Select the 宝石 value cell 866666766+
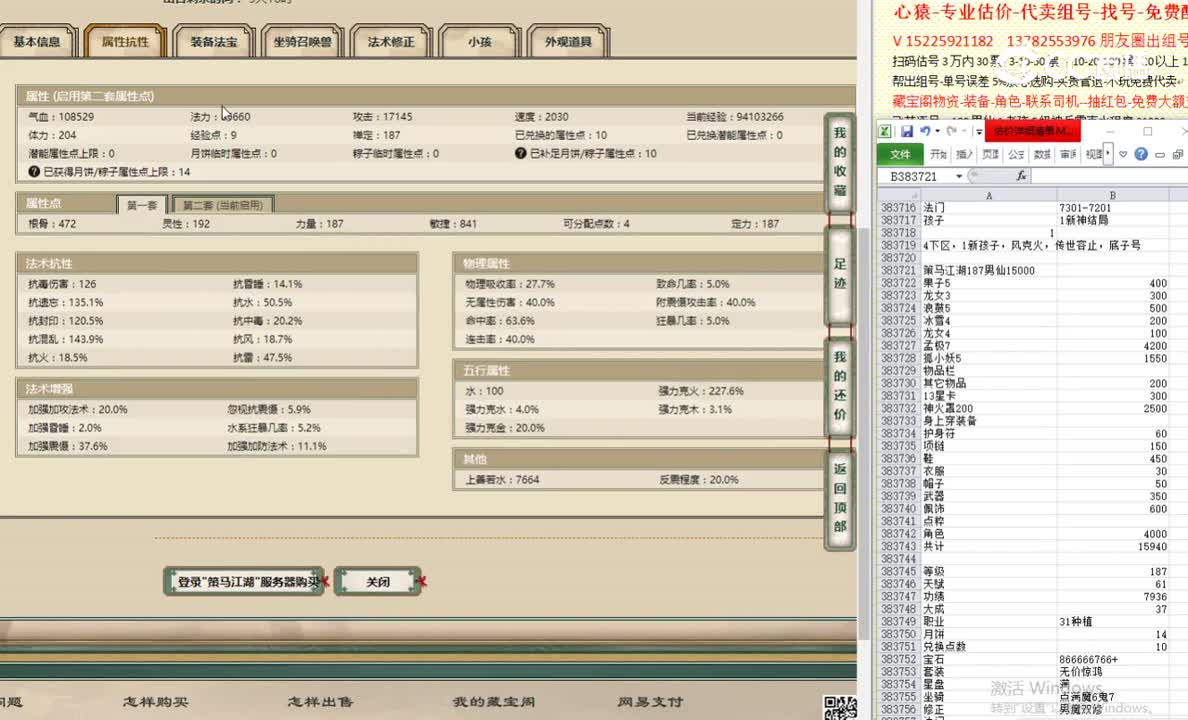Screen dimensions: 1188x720 pyautogui.click(x=1112, y=659)
